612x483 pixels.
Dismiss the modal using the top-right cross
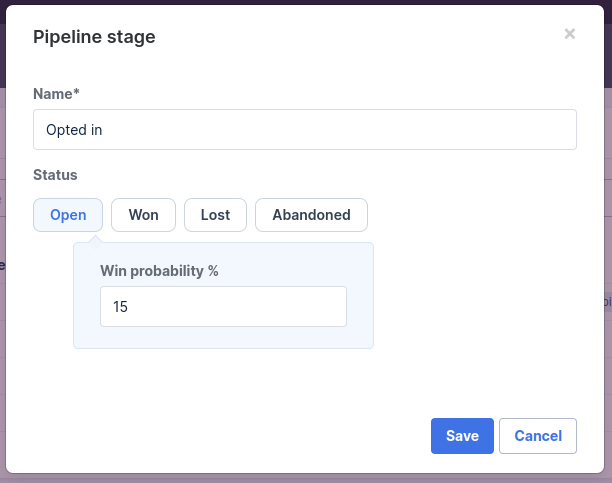[569, 34]
